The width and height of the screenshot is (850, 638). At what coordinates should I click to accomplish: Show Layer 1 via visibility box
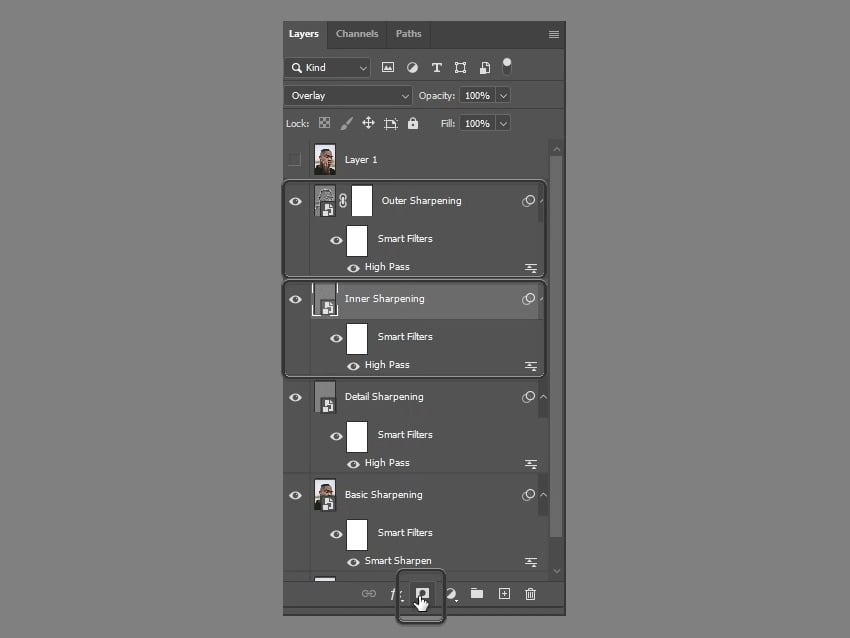[x=294, y=160]
